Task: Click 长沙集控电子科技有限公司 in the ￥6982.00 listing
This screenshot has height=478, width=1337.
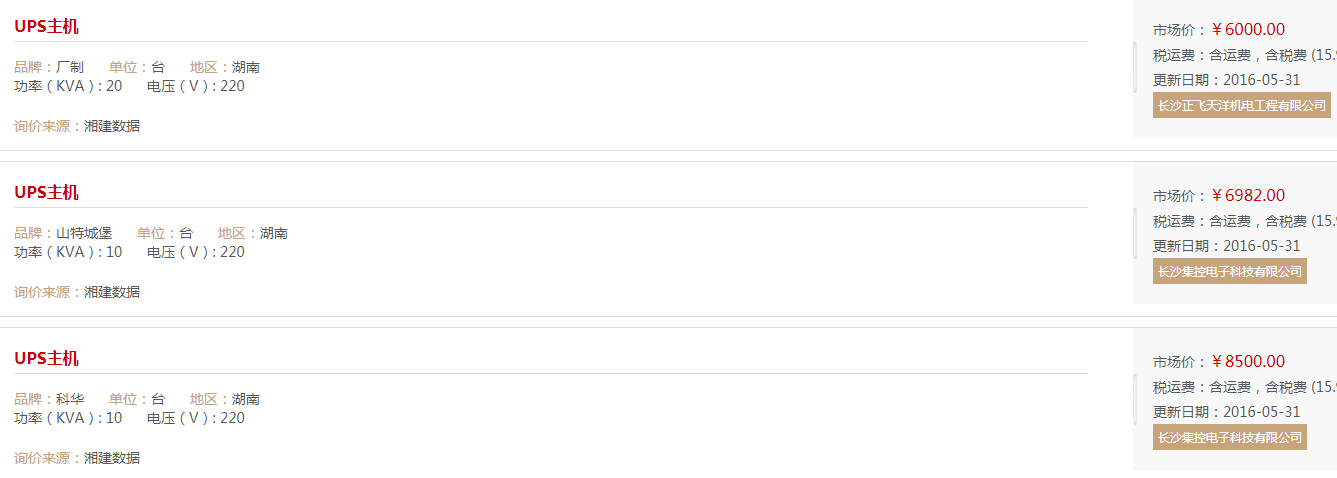Action: click(1230, 271)
